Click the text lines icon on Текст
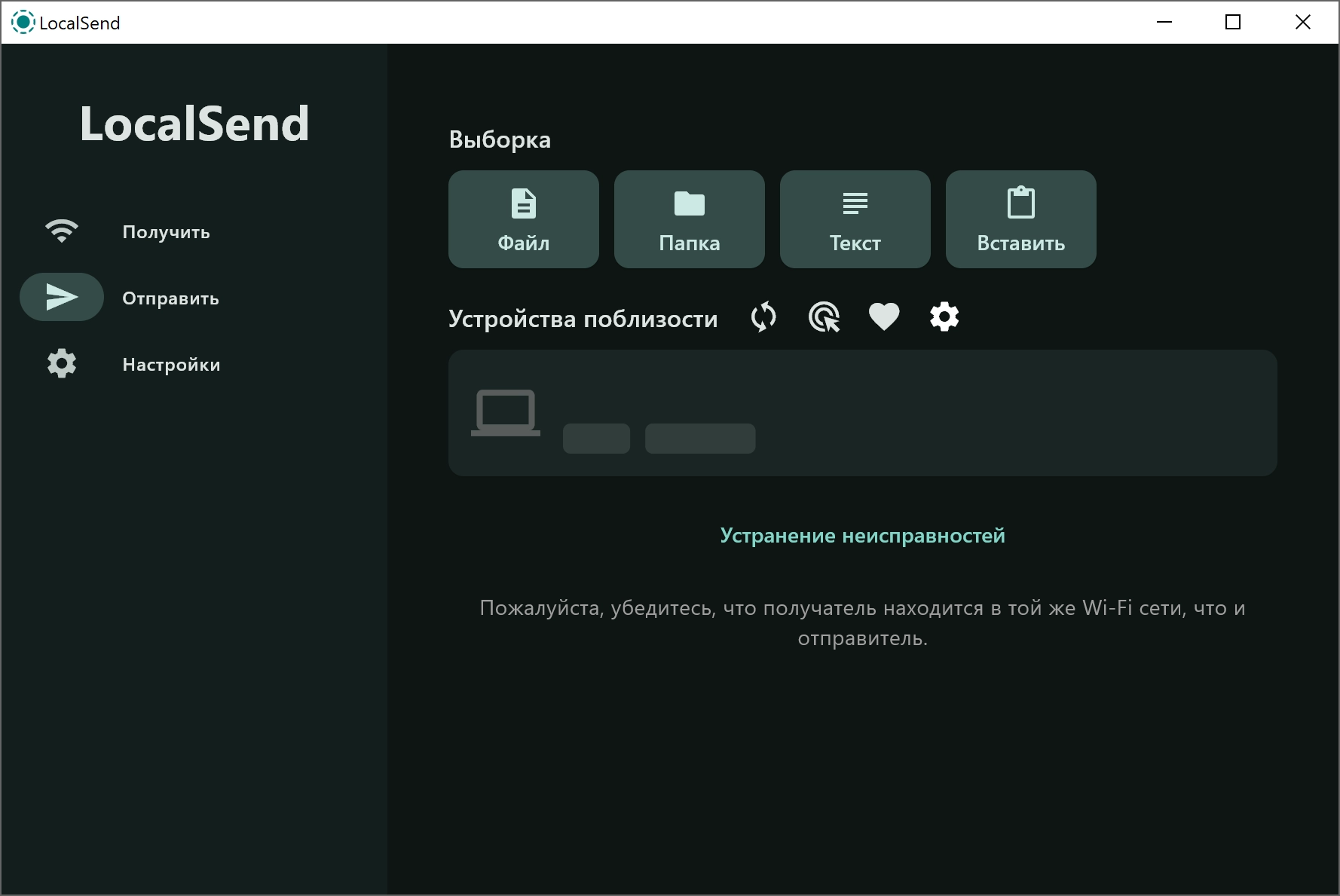This screenshot has width=1340, height=896. (x=855, y=203)
